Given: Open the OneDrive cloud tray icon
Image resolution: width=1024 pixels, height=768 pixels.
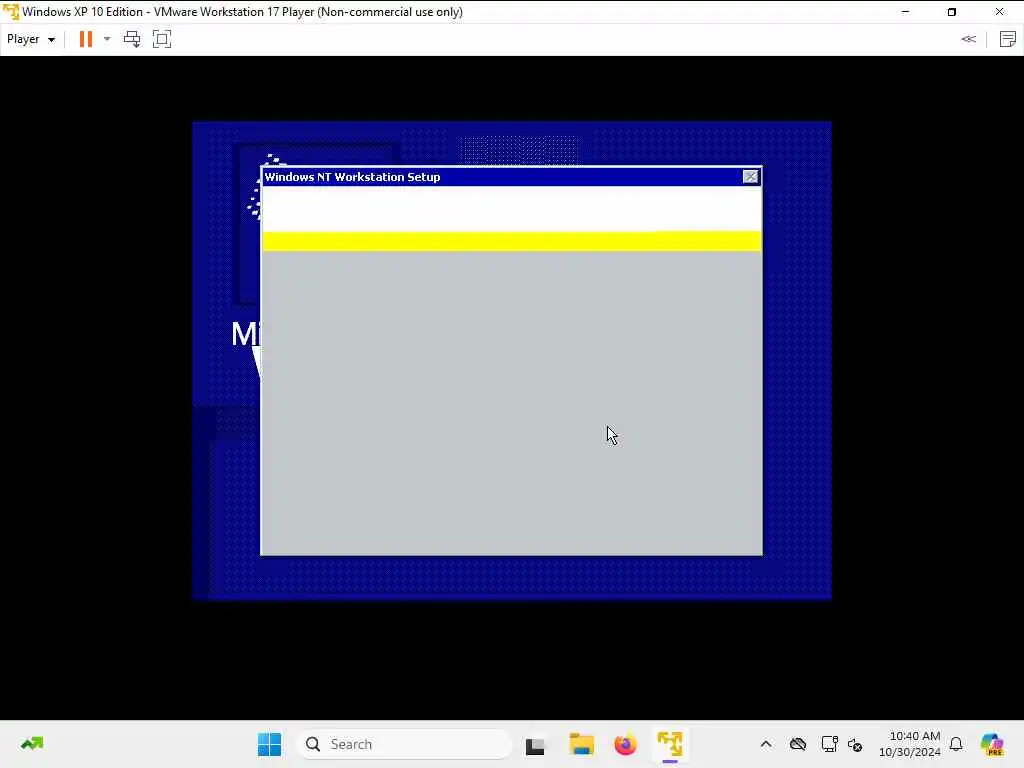Looking at the screenshot, I should click(798, 744).
